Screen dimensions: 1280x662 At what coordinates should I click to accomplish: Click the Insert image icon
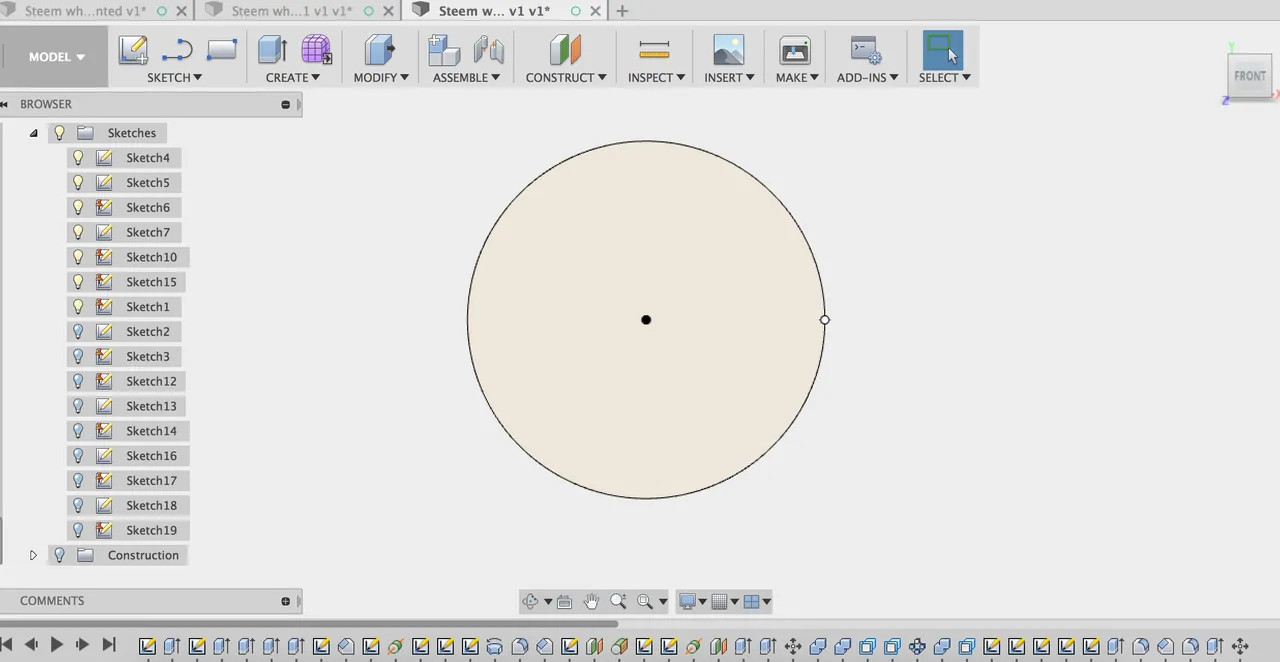click(728, 50)
